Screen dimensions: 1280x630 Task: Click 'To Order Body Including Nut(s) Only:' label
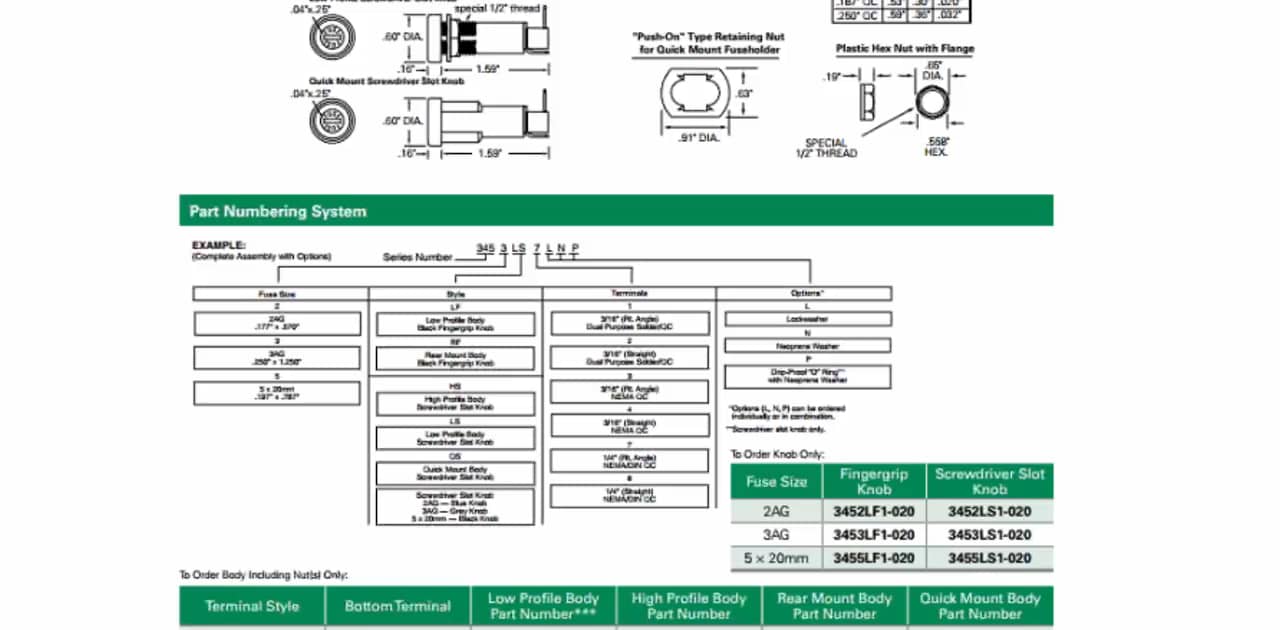click(x=263, y=575)
